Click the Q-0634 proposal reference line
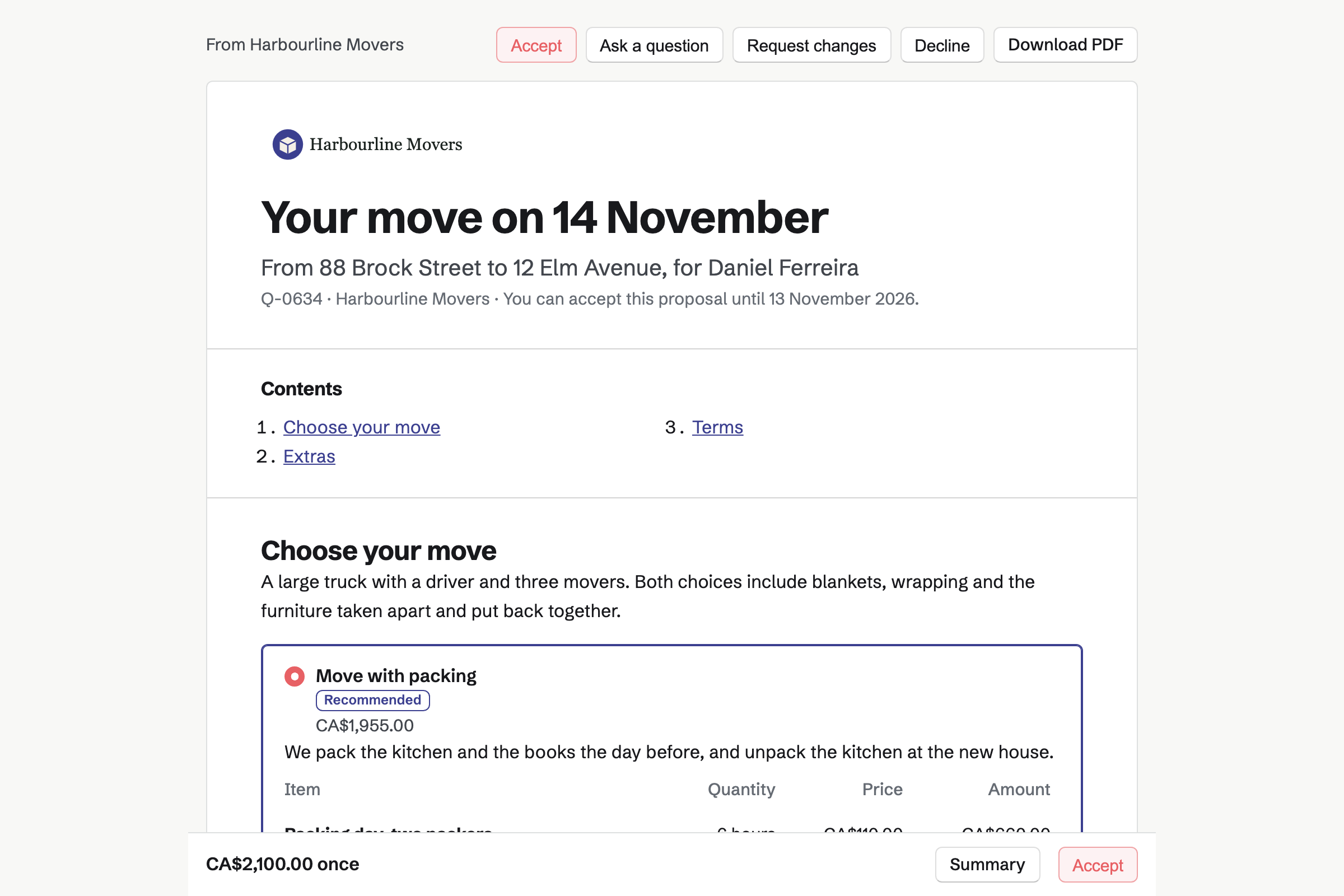This screenshot has width=1344, height=896. click(590, 299)
